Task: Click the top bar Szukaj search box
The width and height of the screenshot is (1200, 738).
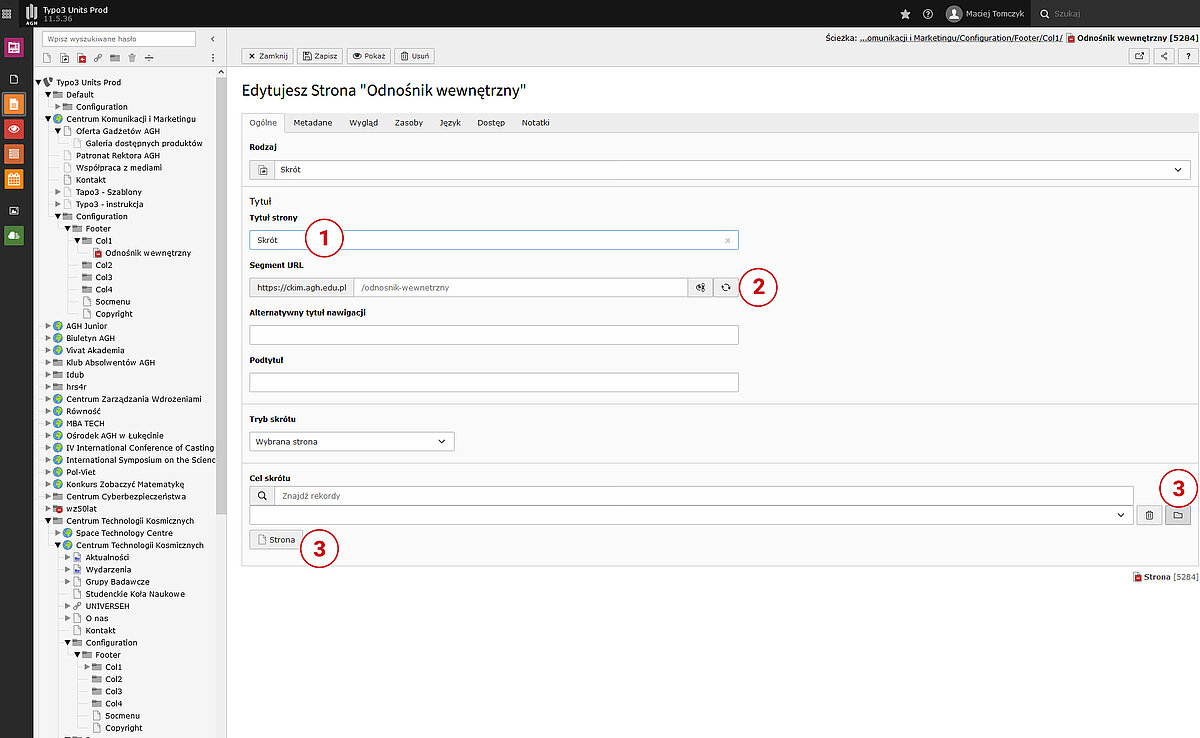Action: coord(1116,14)
